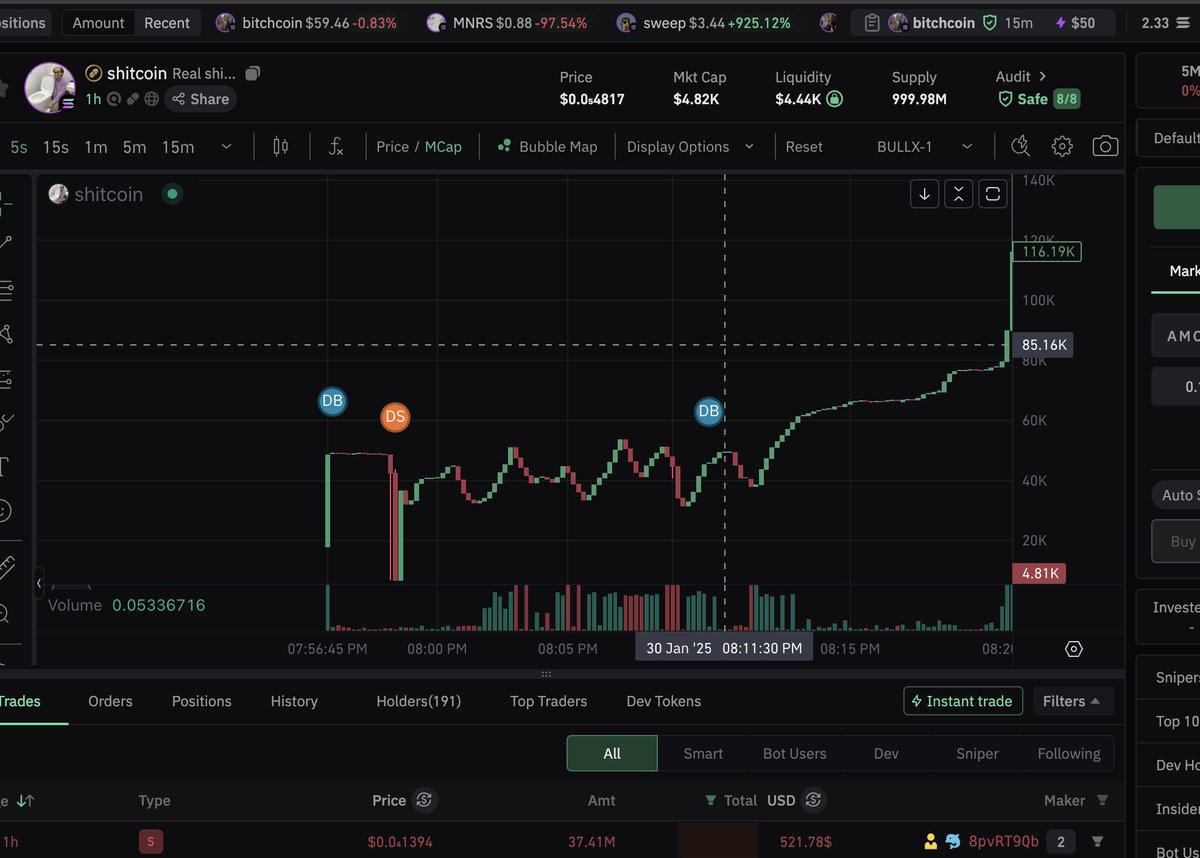Image resolution: width=1200 pixels, height=858 pixels.
Task: Open the Orders tab
Action: [x=110, y=701]
